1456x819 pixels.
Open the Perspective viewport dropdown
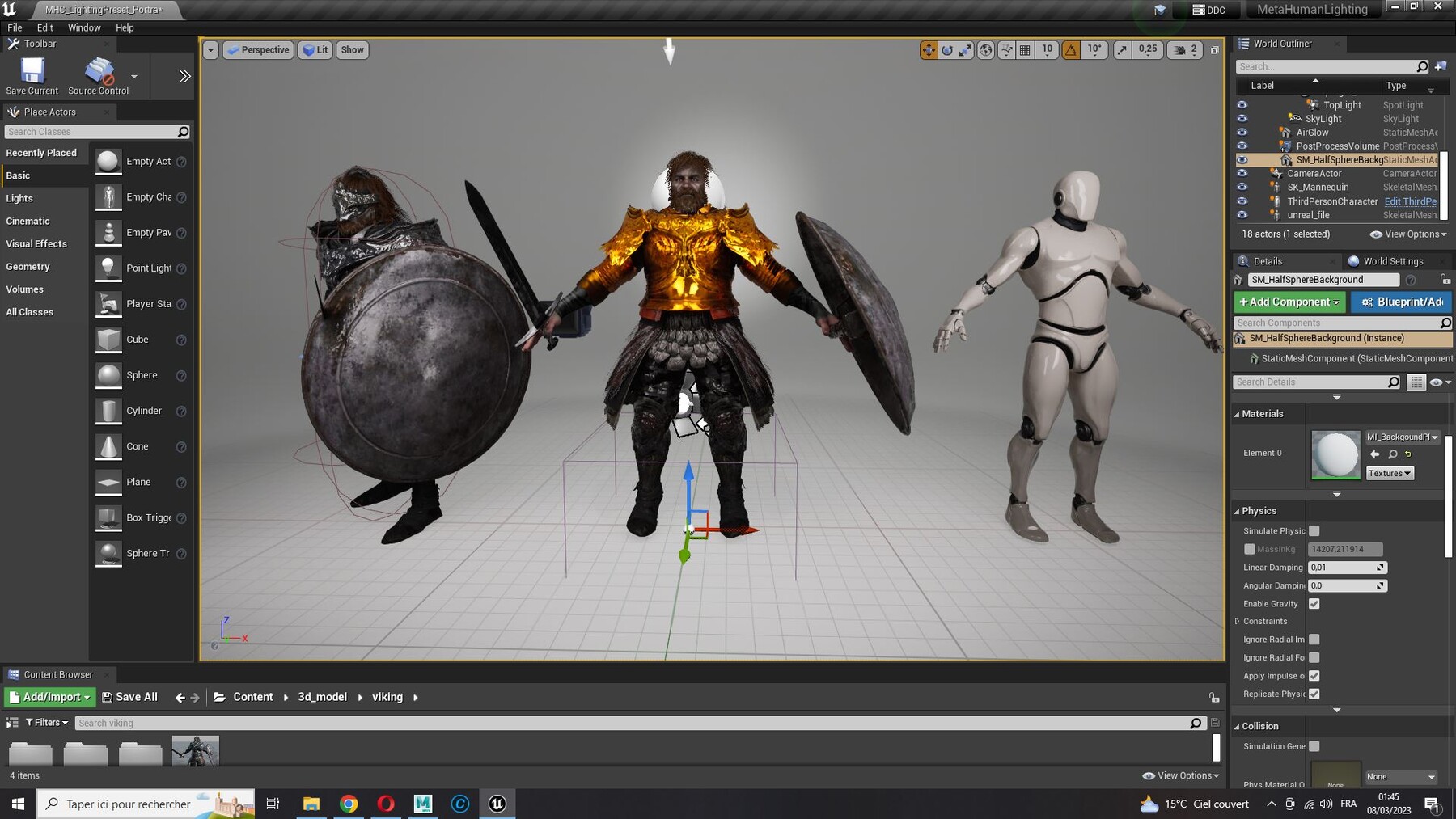tap(258, 49)
